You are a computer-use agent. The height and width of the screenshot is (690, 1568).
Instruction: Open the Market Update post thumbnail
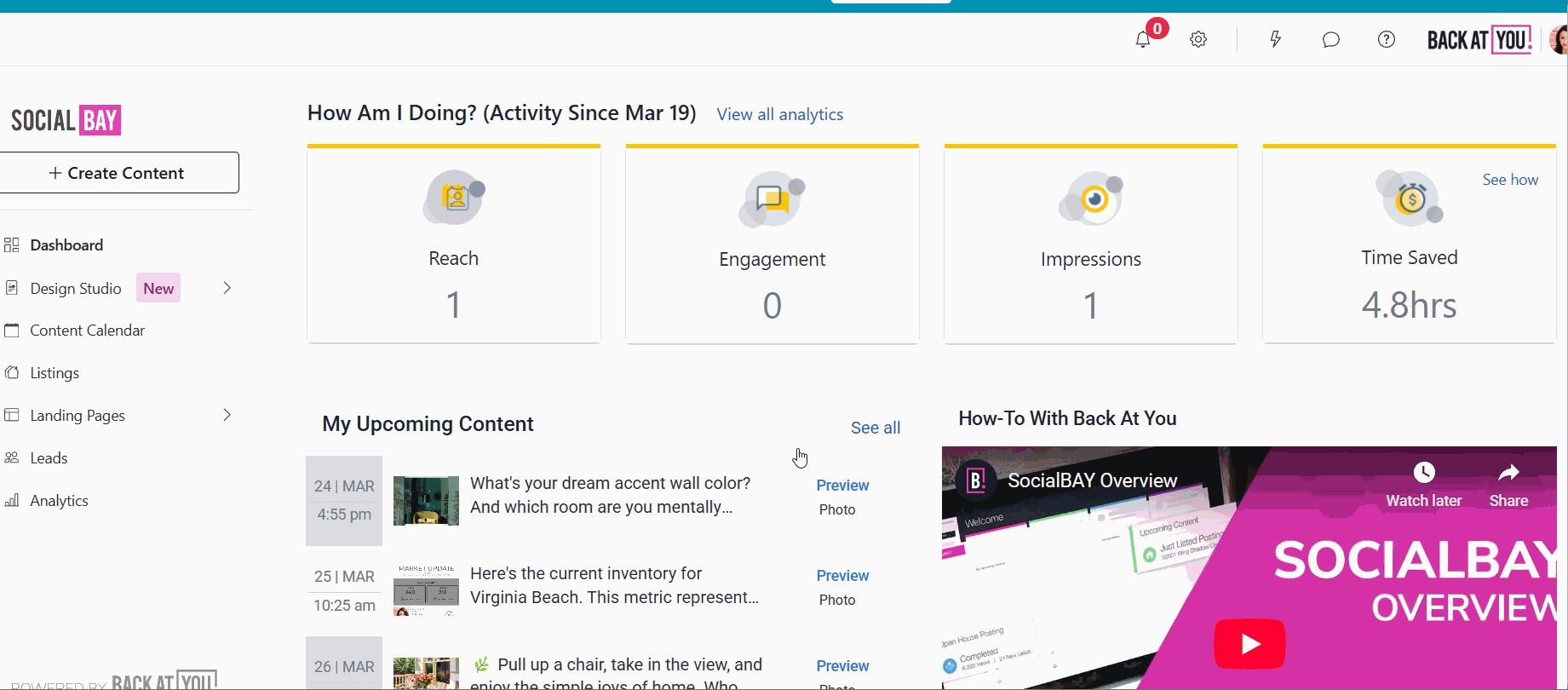pyautogui.click(x=426, y=589)
